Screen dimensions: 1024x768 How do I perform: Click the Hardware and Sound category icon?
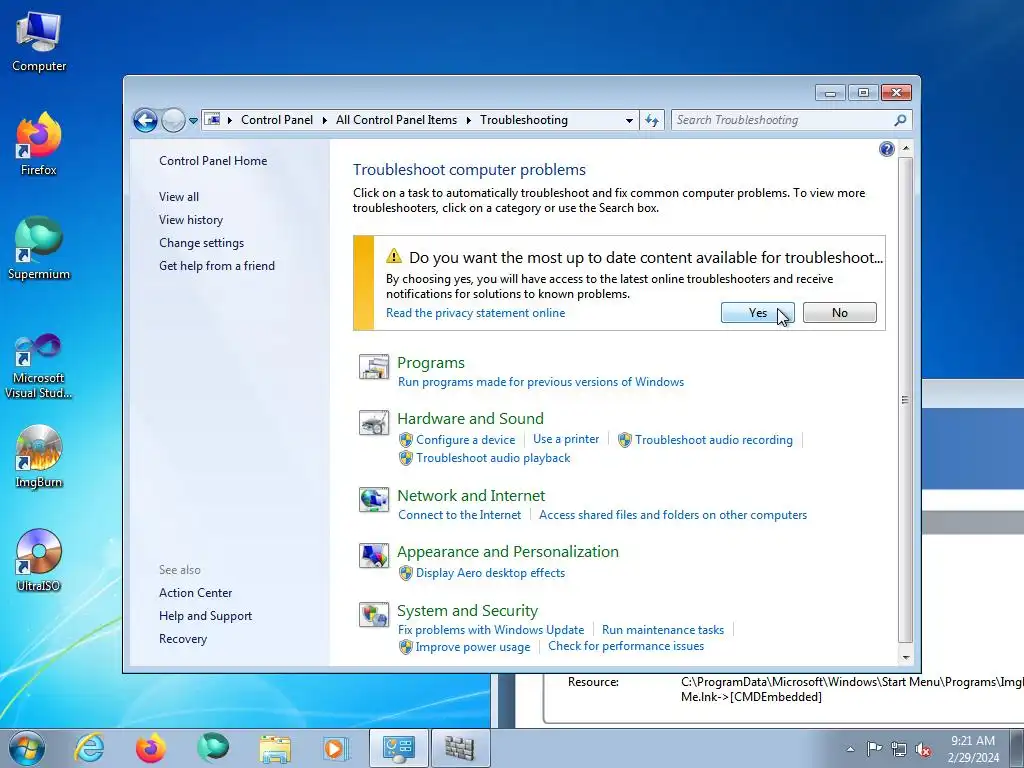coord(374,423)
